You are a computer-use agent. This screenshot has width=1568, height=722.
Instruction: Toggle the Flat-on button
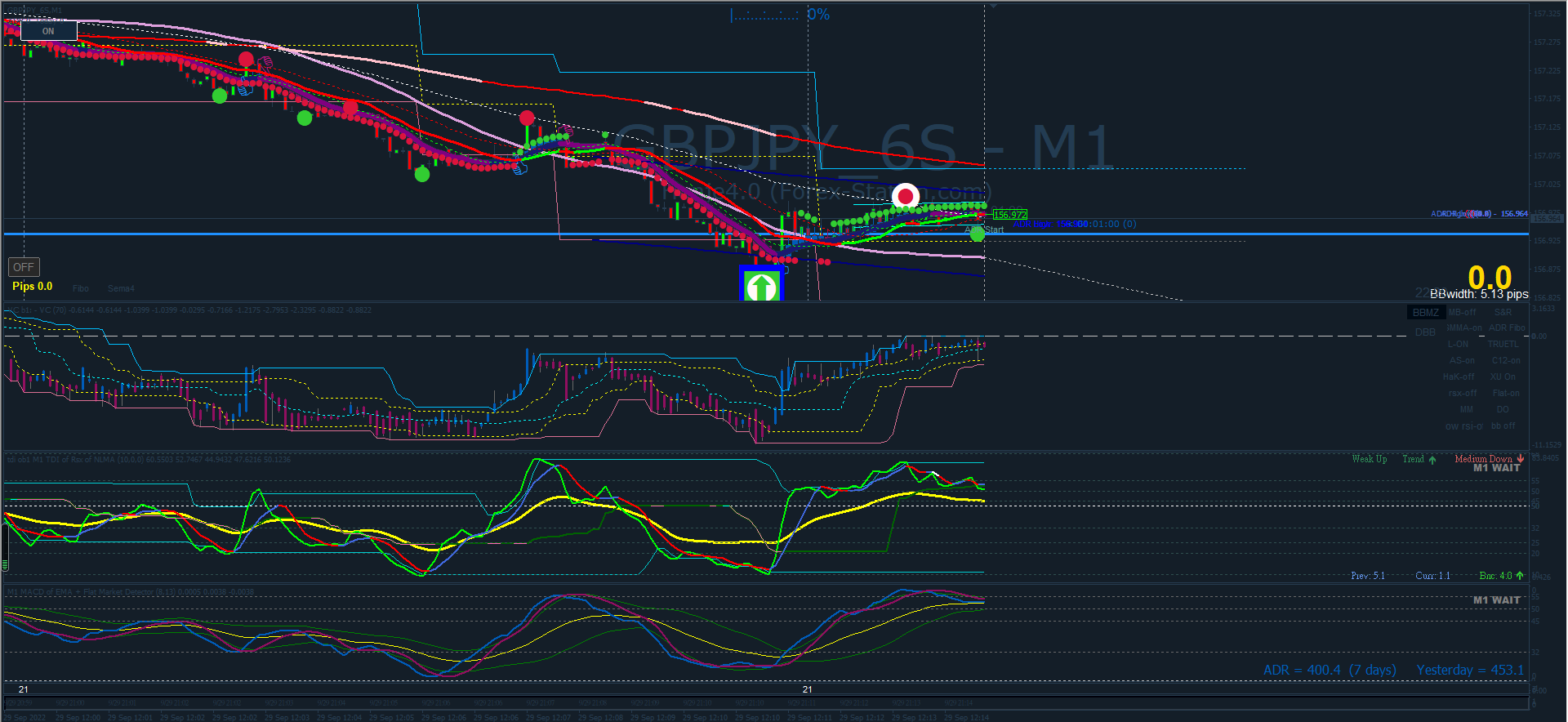tap(1506, 394)
